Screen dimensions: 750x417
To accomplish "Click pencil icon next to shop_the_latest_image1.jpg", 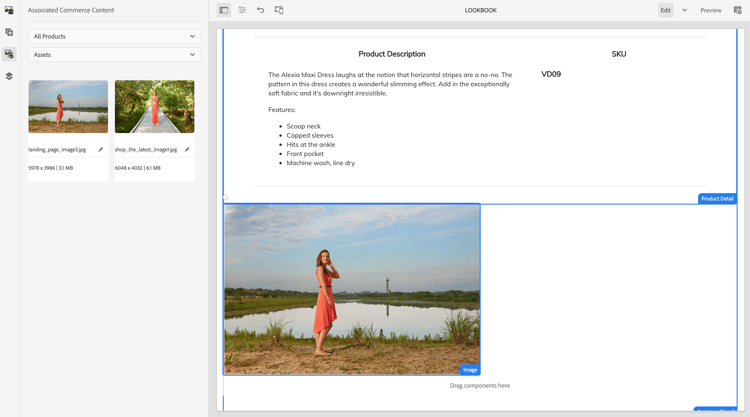I will click(187, 150).
